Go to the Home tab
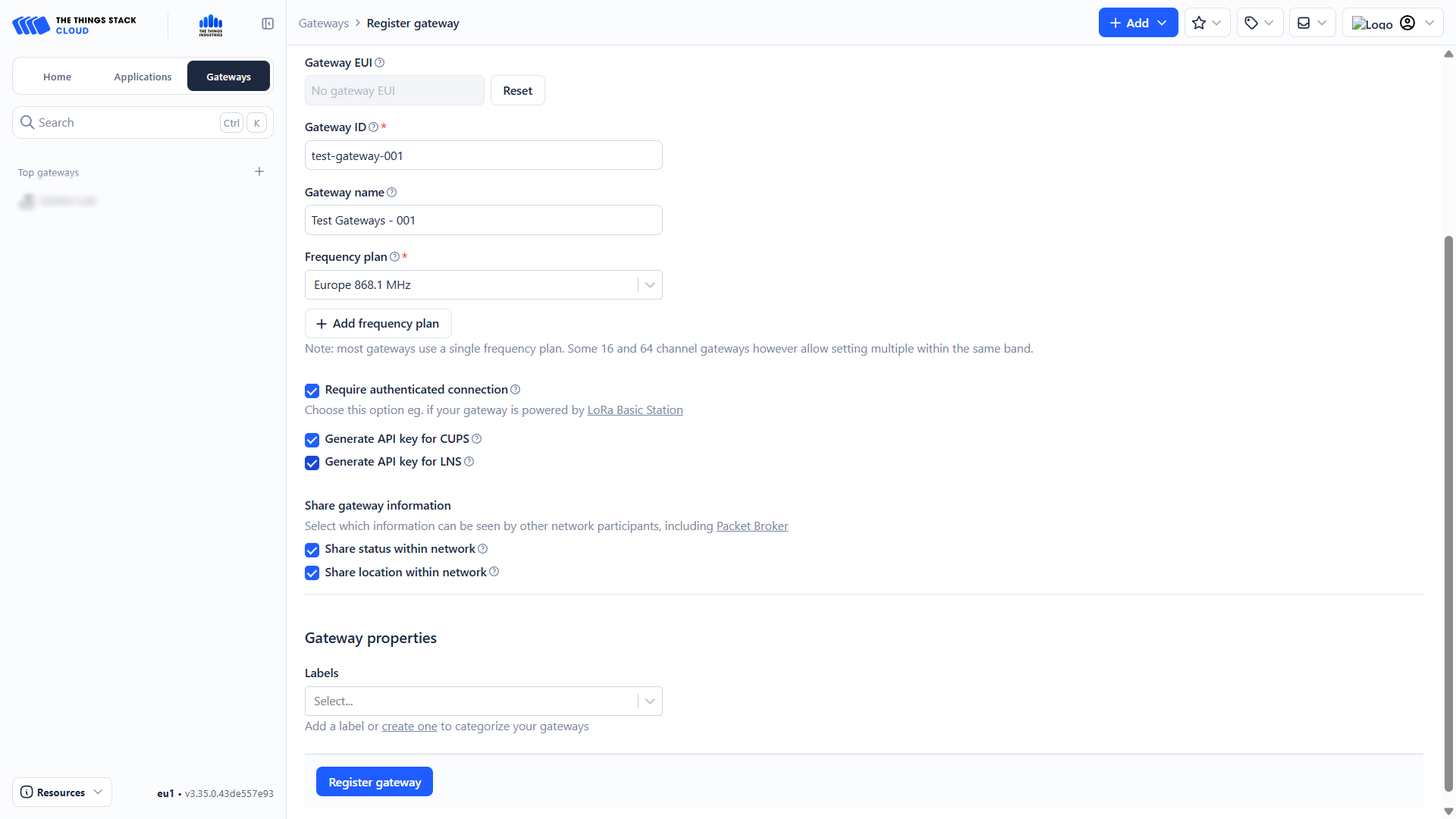 tap(57, 77)
